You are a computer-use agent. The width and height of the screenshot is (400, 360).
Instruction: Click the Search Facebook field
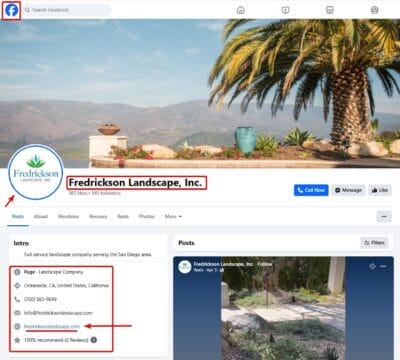click(x=67, y=10)
